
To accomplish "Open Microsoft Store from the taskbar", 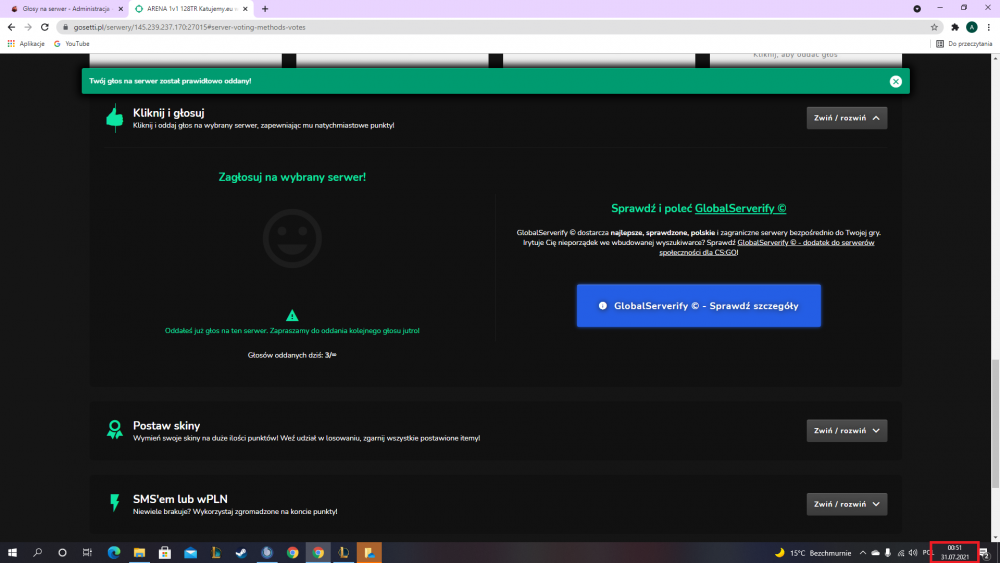I will coord(165,553).
